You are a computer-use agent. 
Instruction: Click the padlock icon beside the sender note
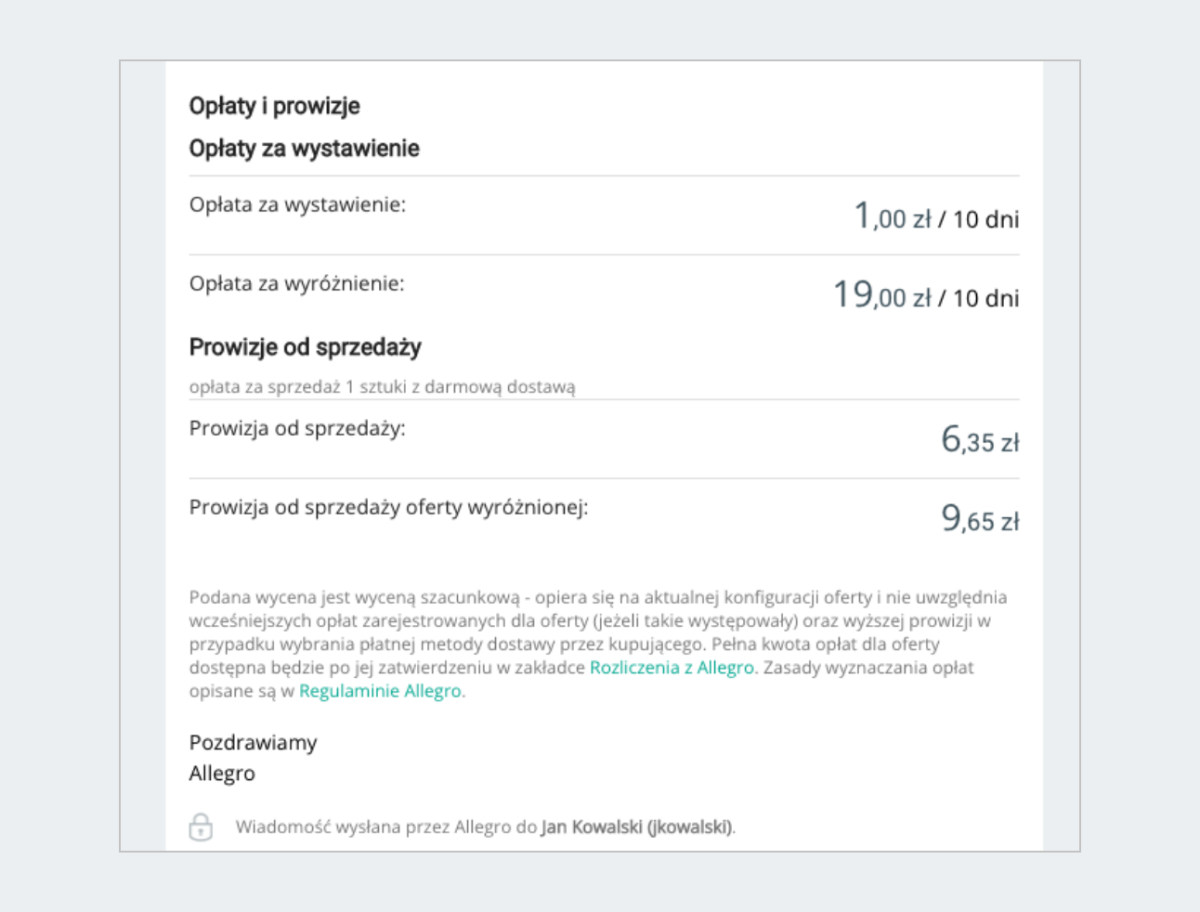pos(201,827)
